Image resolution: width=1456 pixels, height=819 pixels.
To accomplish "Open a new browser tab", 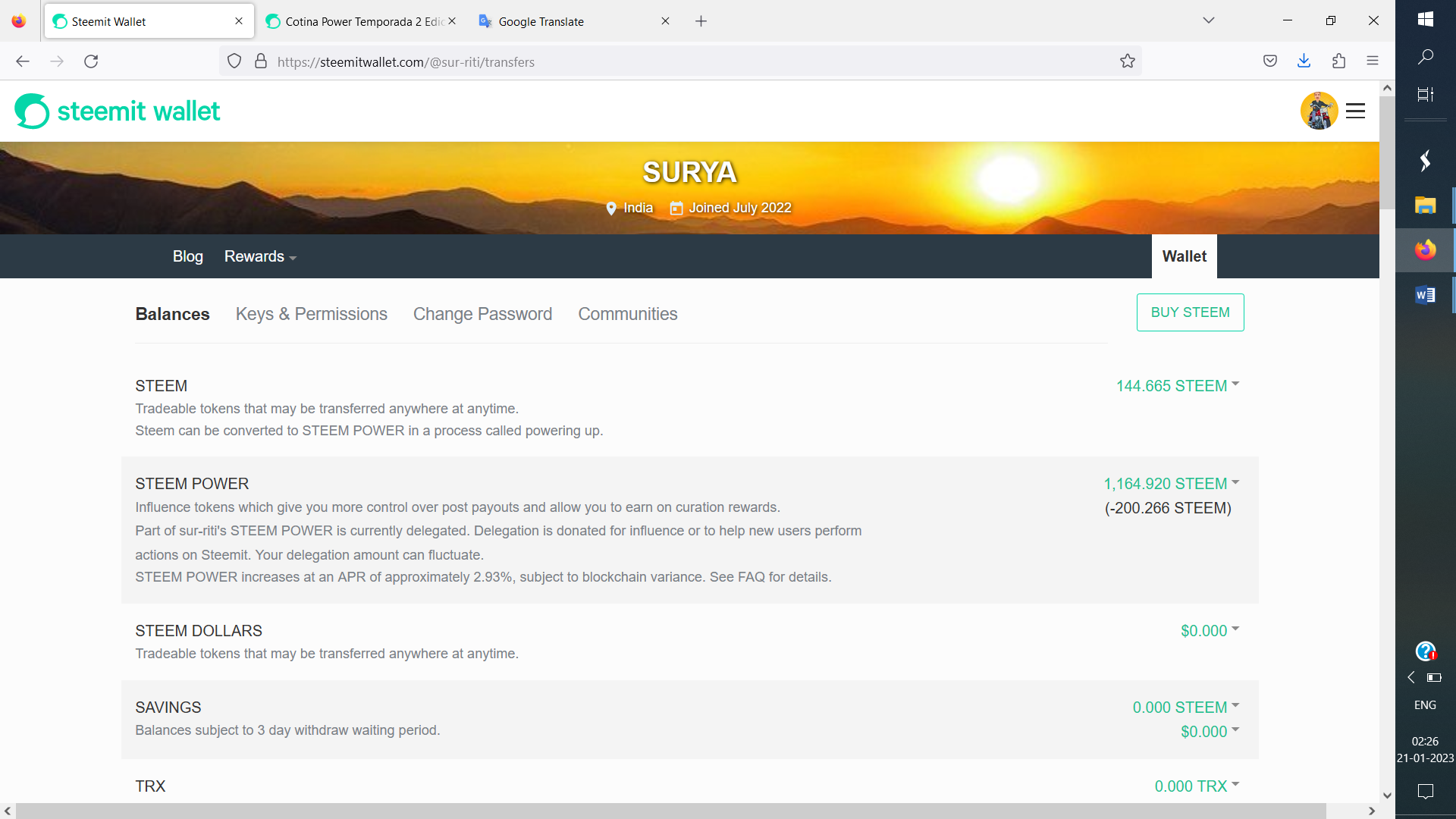I will tap(701, 21).
